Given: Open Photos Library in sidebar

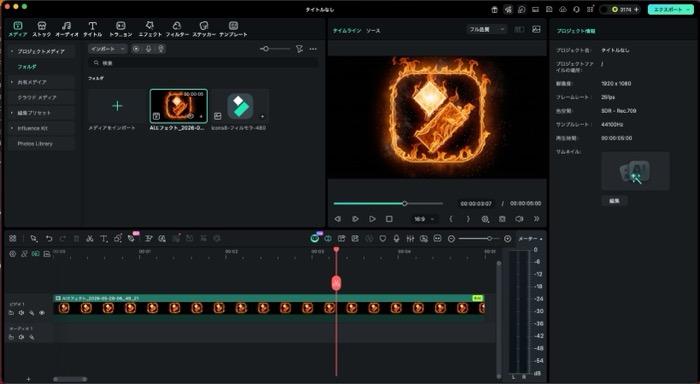Looking at the screenshot, I should (35, 144).
